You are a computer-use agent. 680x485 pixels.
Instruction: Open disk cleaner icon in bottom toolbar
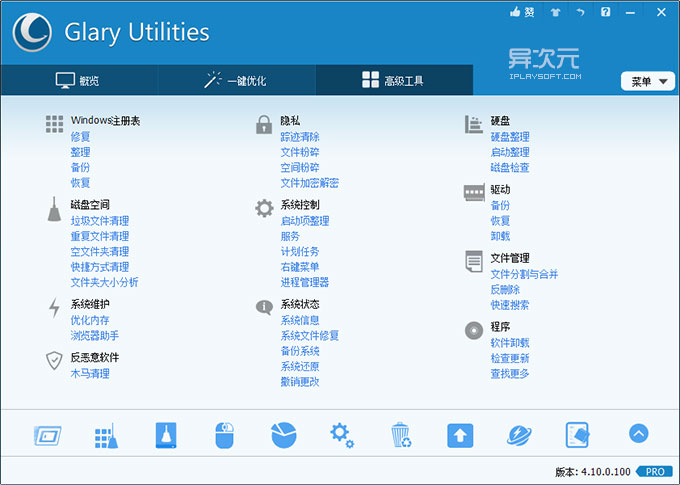(x=166, y=435)
